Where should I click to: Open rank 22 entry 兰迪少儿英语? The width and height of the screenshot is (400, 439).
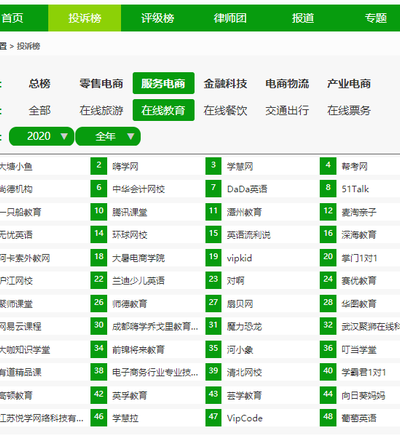click(x=138, y=281)
